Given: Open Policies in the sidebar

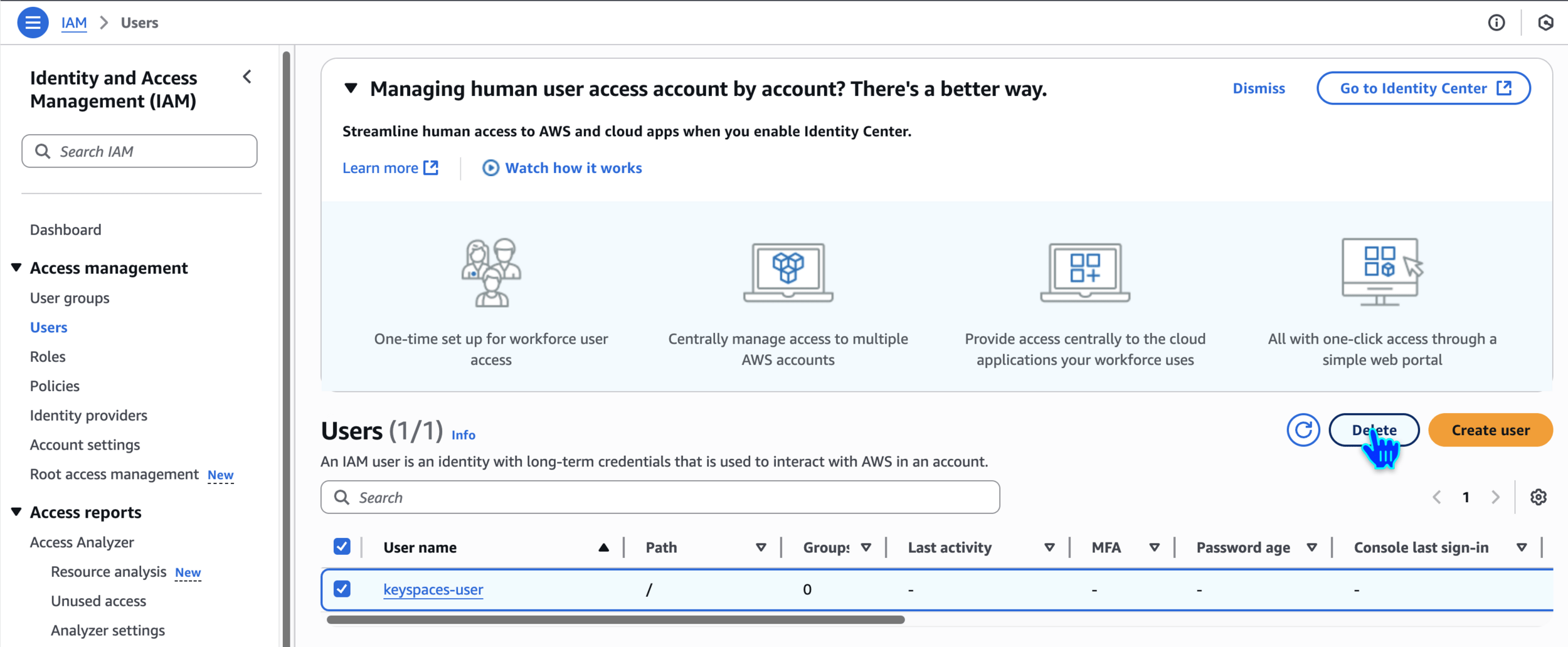Looking at the screenshot, I should 55,386.
